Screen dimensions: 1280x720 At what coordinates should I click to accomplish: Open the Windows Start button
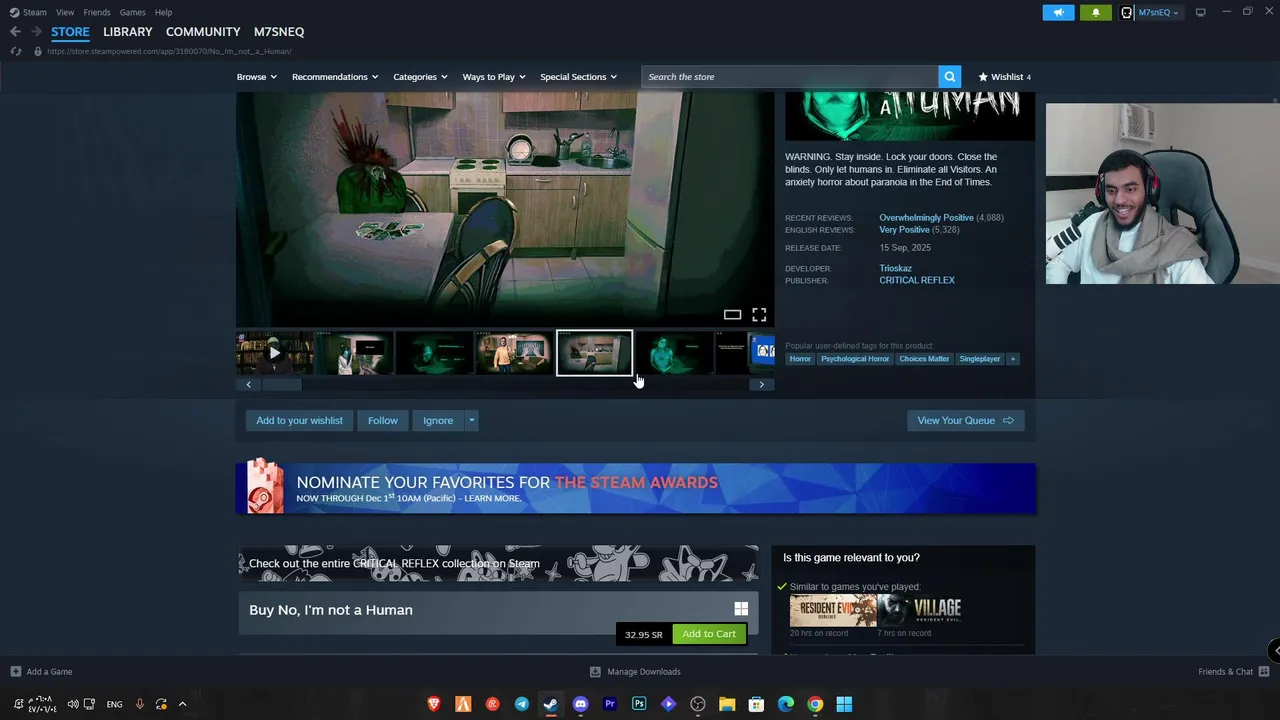tap(844, 704)
